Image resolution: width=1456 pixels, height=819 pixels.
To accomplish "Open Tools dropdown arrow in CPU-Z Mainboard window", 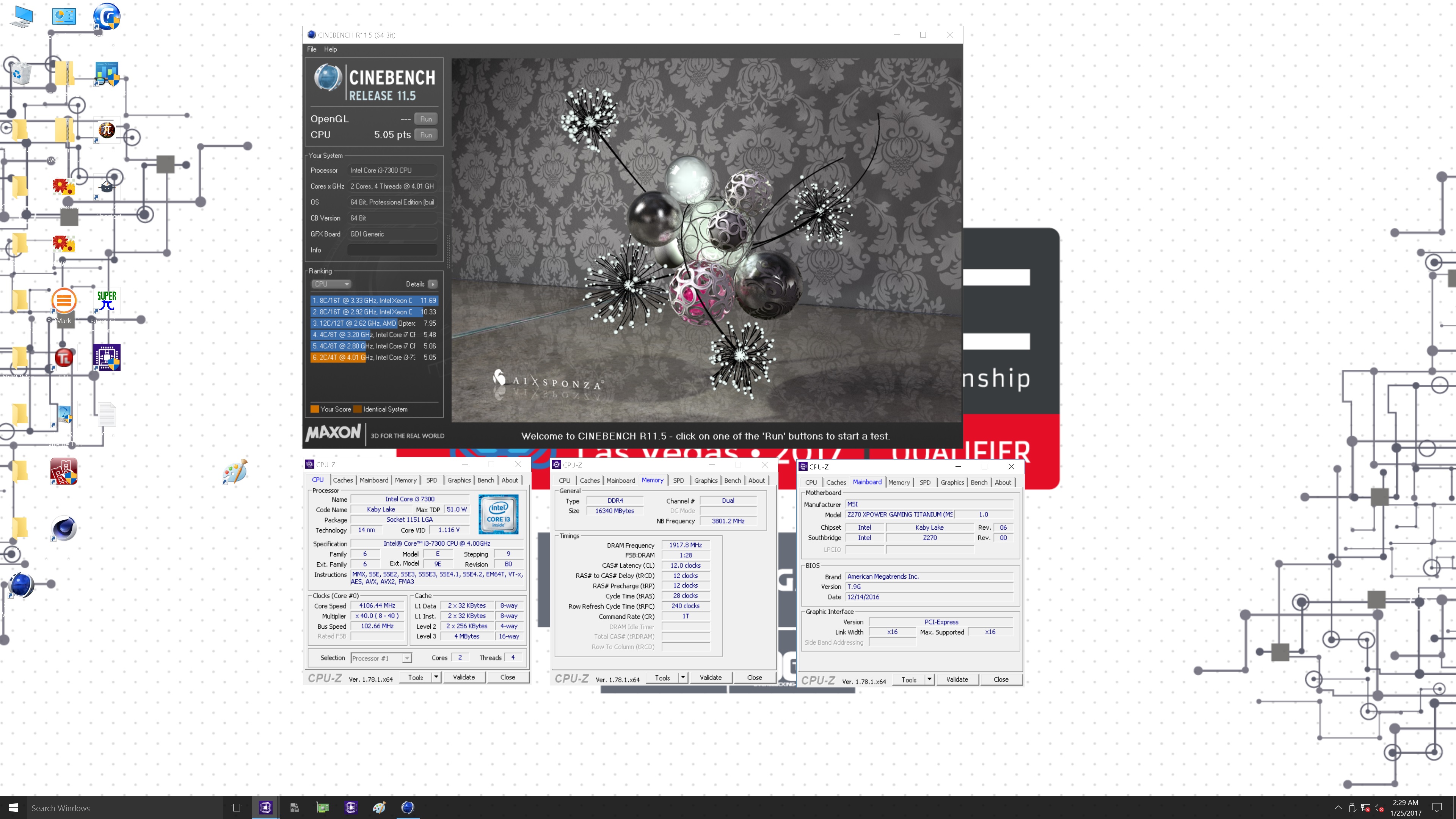I will coord(929,679).
